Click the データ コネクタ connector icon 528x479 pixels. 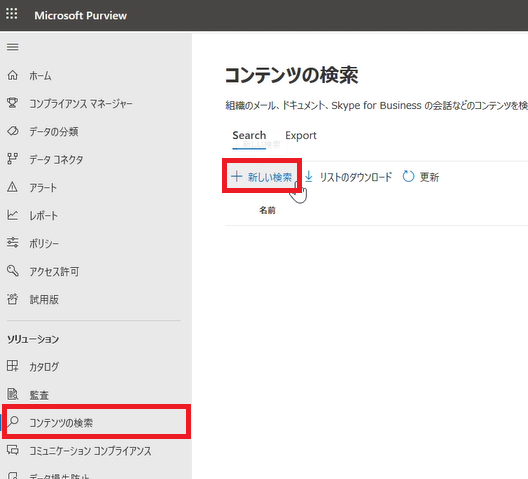[12, 159]
